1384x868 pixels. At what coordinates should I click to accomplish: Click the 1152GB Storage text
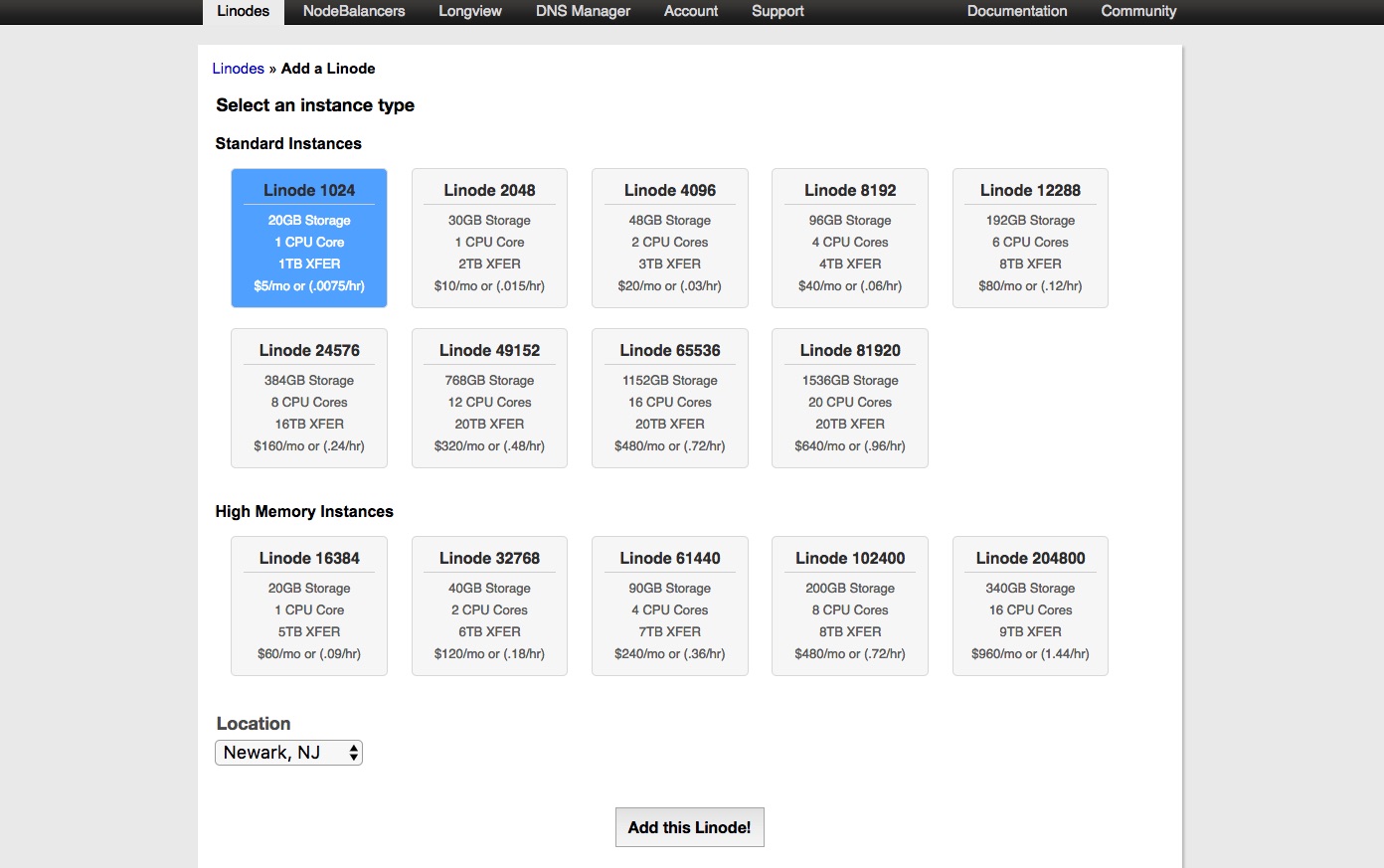(x=670, y=380)
